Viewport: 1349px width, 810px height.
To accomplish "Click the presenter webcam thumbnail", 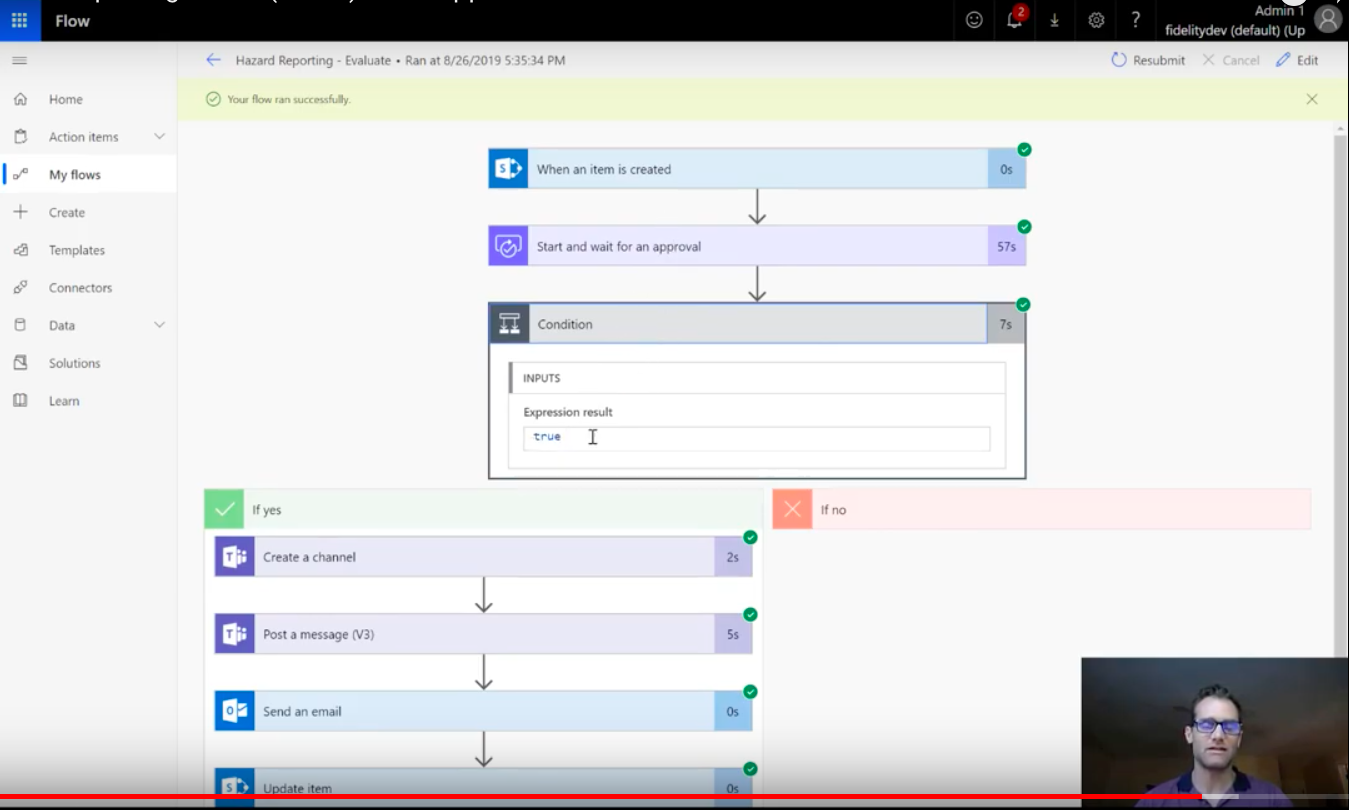I will (1215, 732).
